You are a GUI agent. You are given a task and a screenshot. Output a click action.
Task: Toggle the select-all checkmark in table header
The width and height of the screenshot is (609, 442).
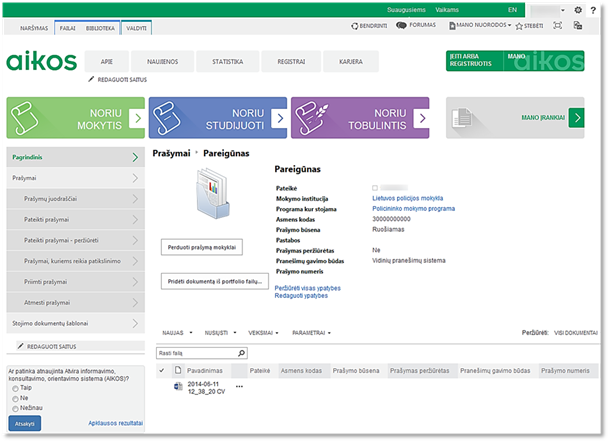162,371
